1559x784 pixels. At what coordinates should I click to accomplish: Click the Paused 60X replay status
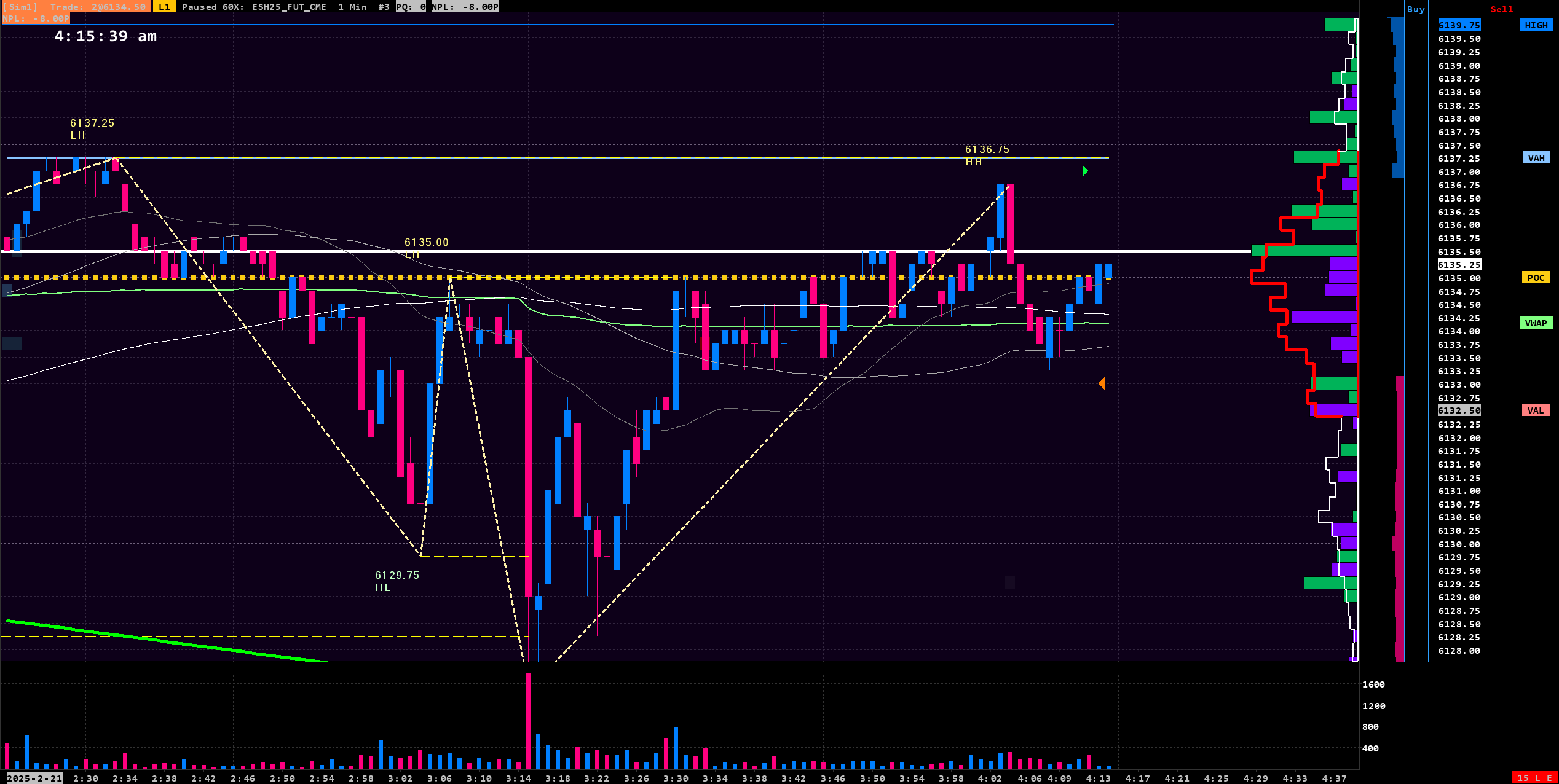click(212, 7)
